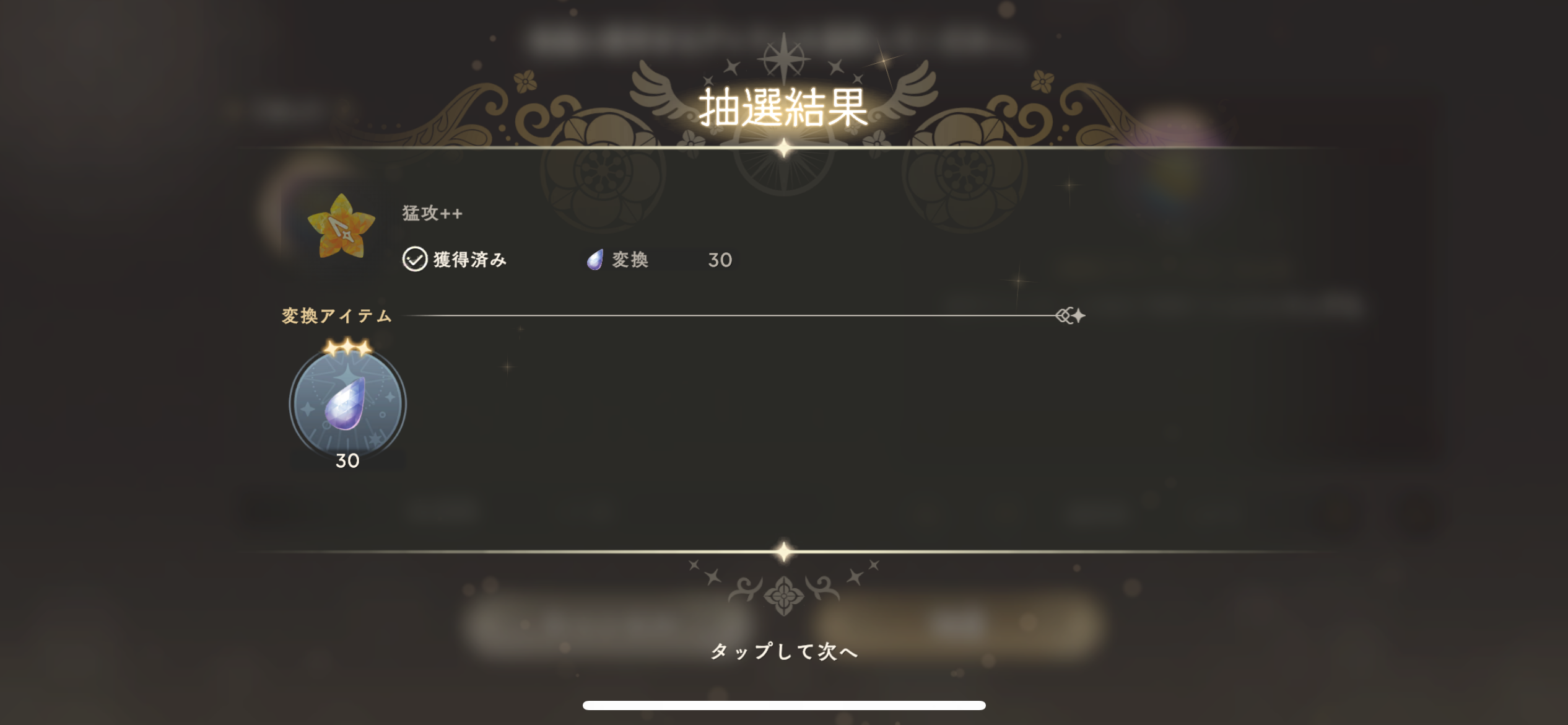Screen dimensions: 1568x725
Task: Tap the sparkle marker on the bottom divider
Action: (x=784, y=551)
